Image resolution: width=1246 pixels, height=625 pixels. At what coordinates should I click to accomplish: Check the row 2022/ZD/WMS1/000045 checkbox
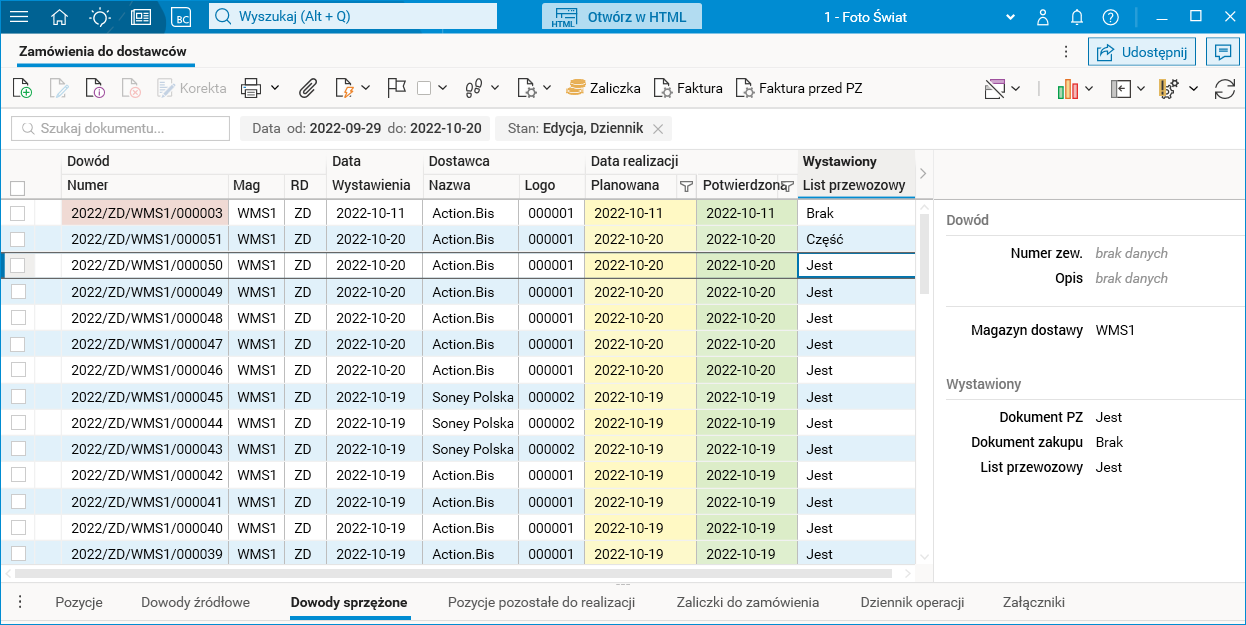click(18, 397)
